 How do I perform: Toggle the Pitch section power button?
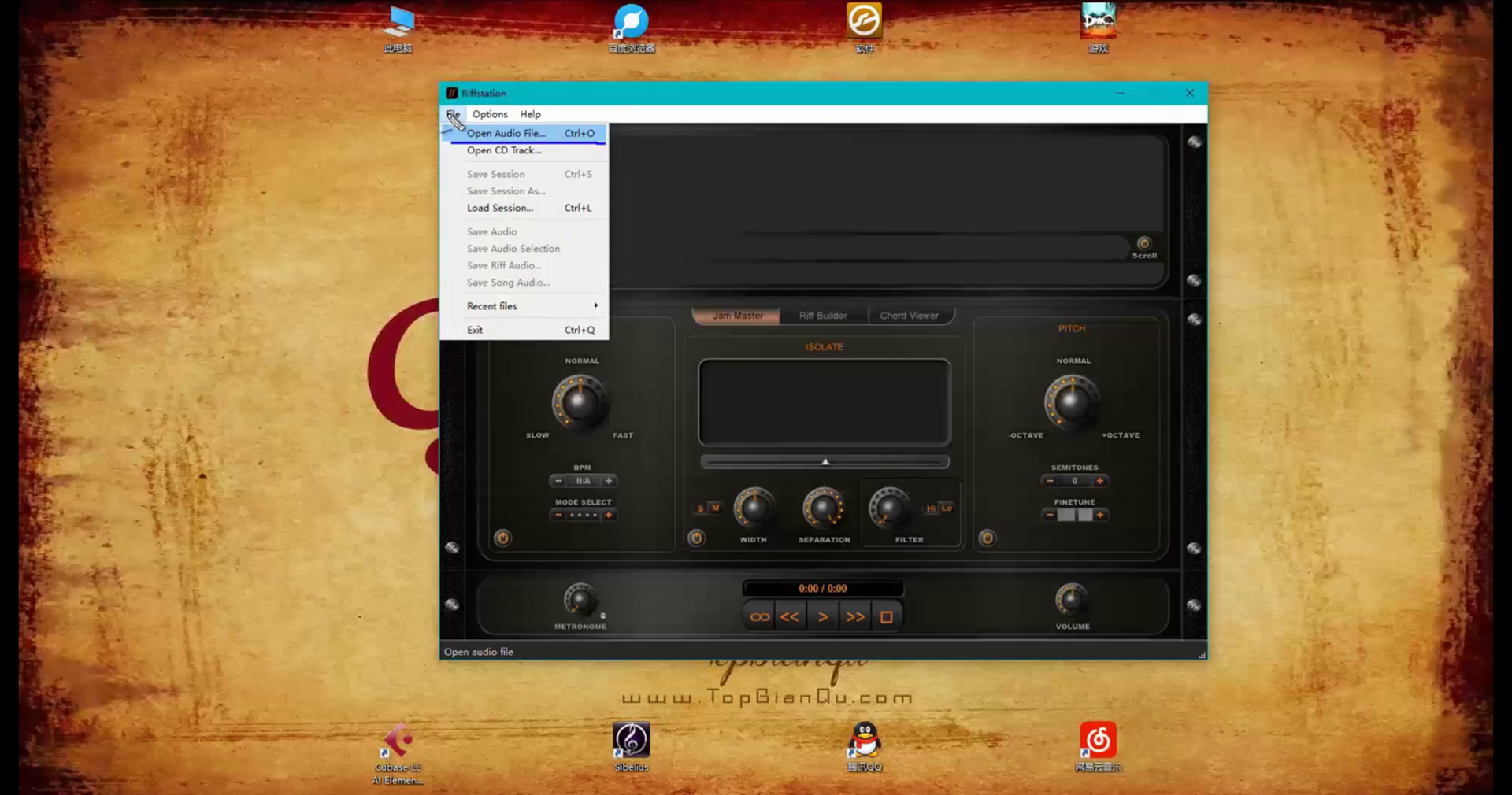(987, 538)
